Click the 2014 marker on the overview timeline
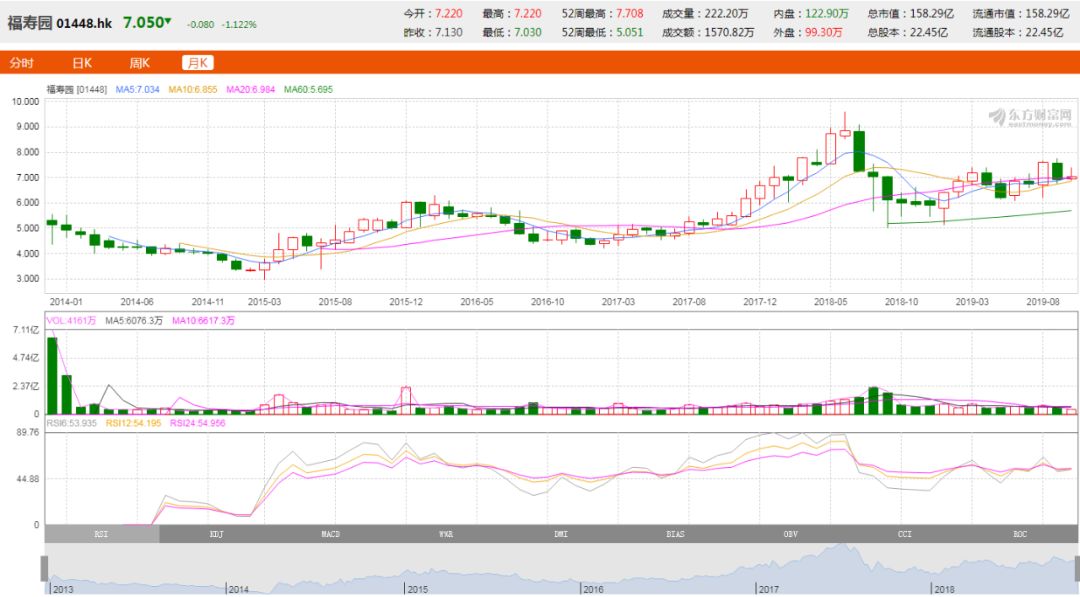 [238, 589]
